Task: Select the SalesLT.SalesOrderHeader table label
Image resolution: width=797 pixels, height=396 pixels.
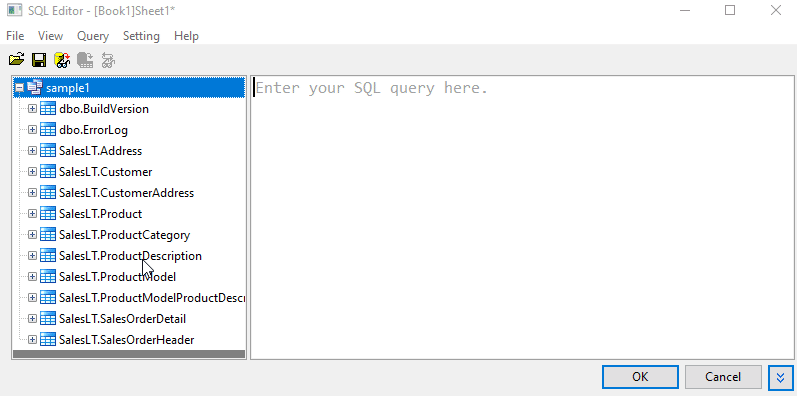Action: click(x=127, y=340)
